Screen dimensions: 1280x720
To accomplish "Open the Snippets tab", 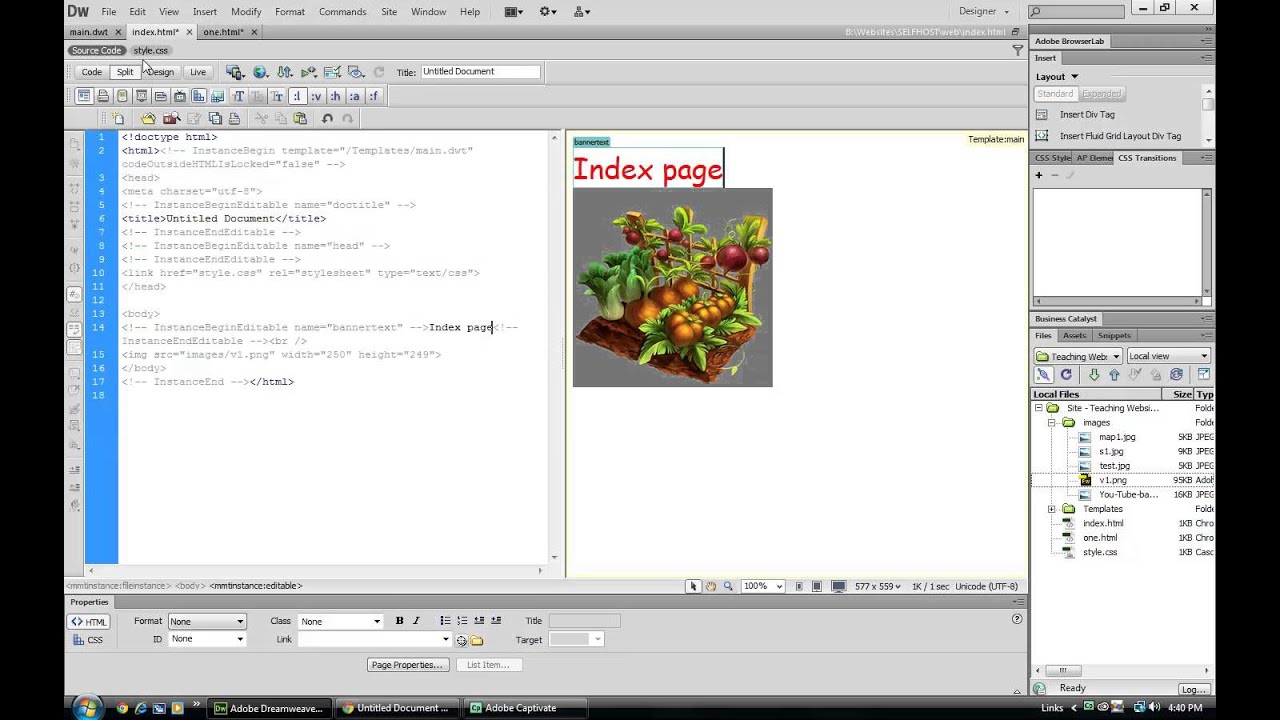I will point(1114,335).
